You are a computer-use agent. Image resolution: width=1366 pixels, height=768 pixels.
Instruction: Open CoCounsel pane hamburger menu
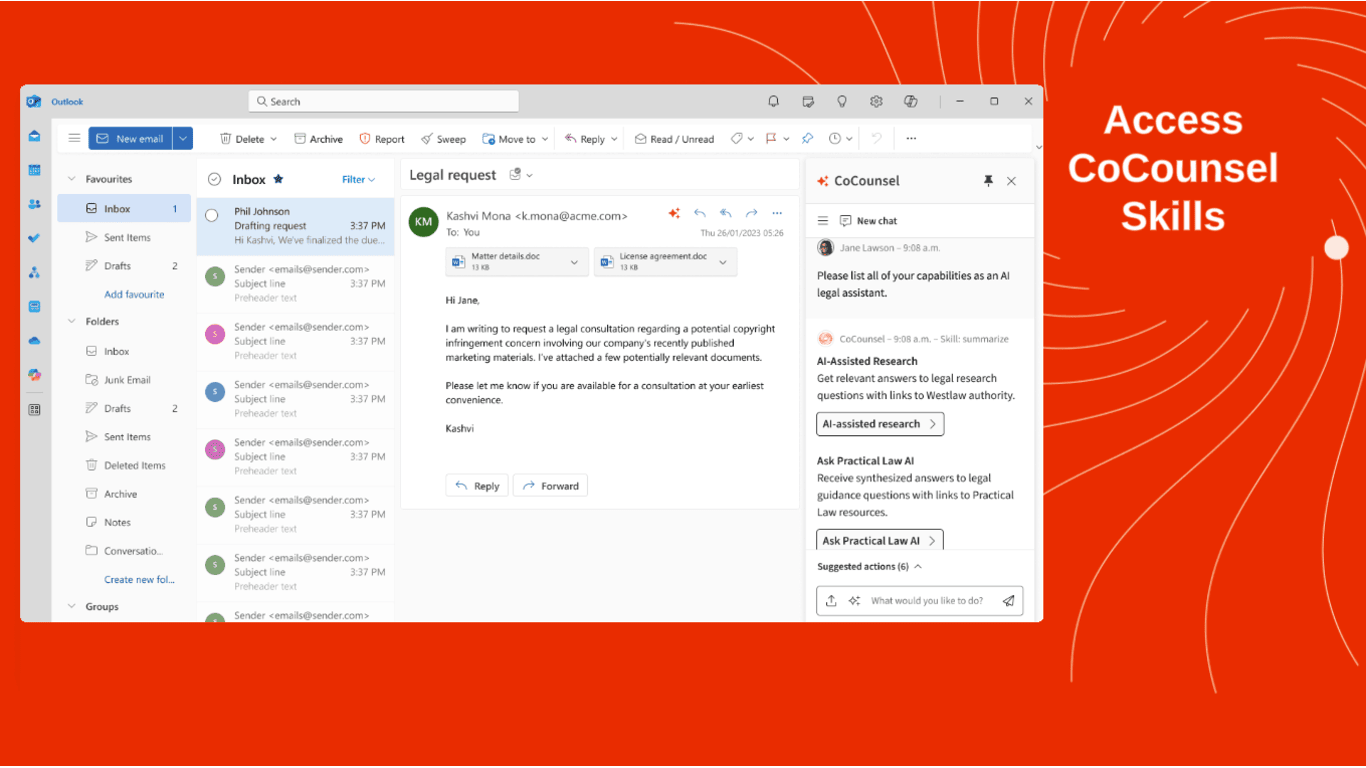(x=823, y=221)
